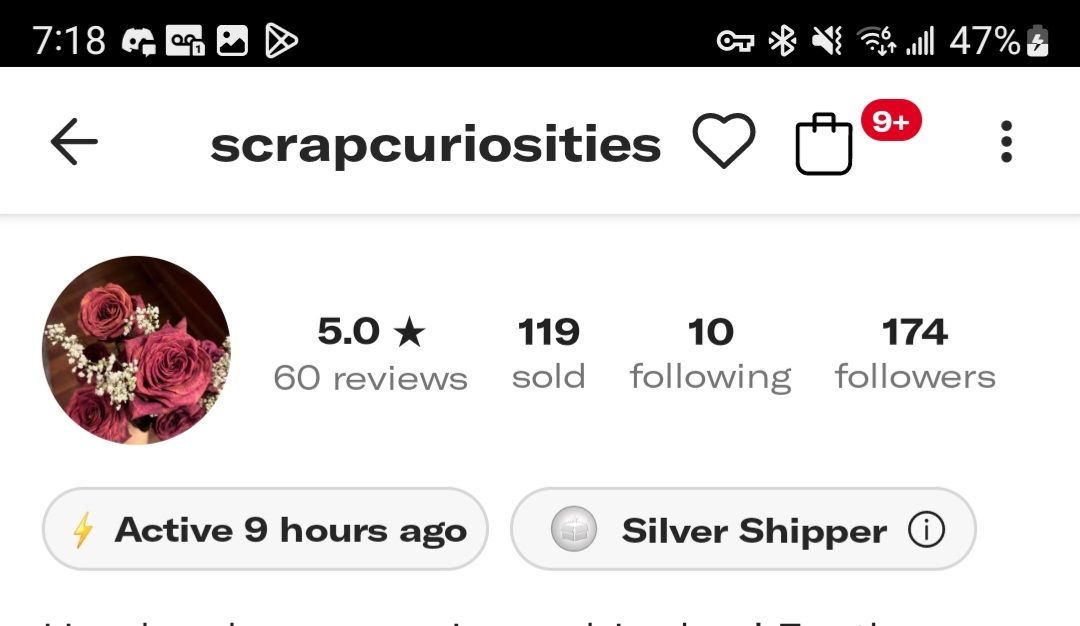View the 119 sold items
This screenshot has width=1080, height=626.
click(548, 353)
